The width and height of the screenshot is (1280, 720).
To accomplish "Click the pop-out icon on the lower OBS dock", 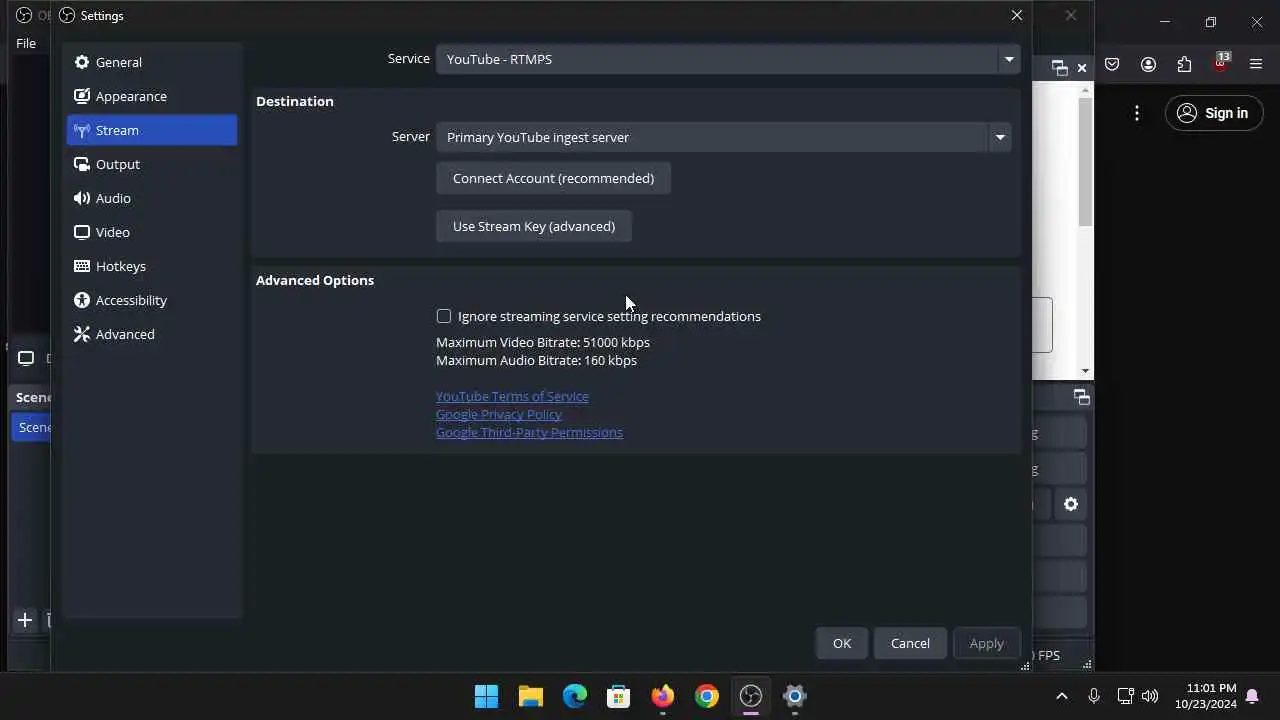I will 1081,397.
